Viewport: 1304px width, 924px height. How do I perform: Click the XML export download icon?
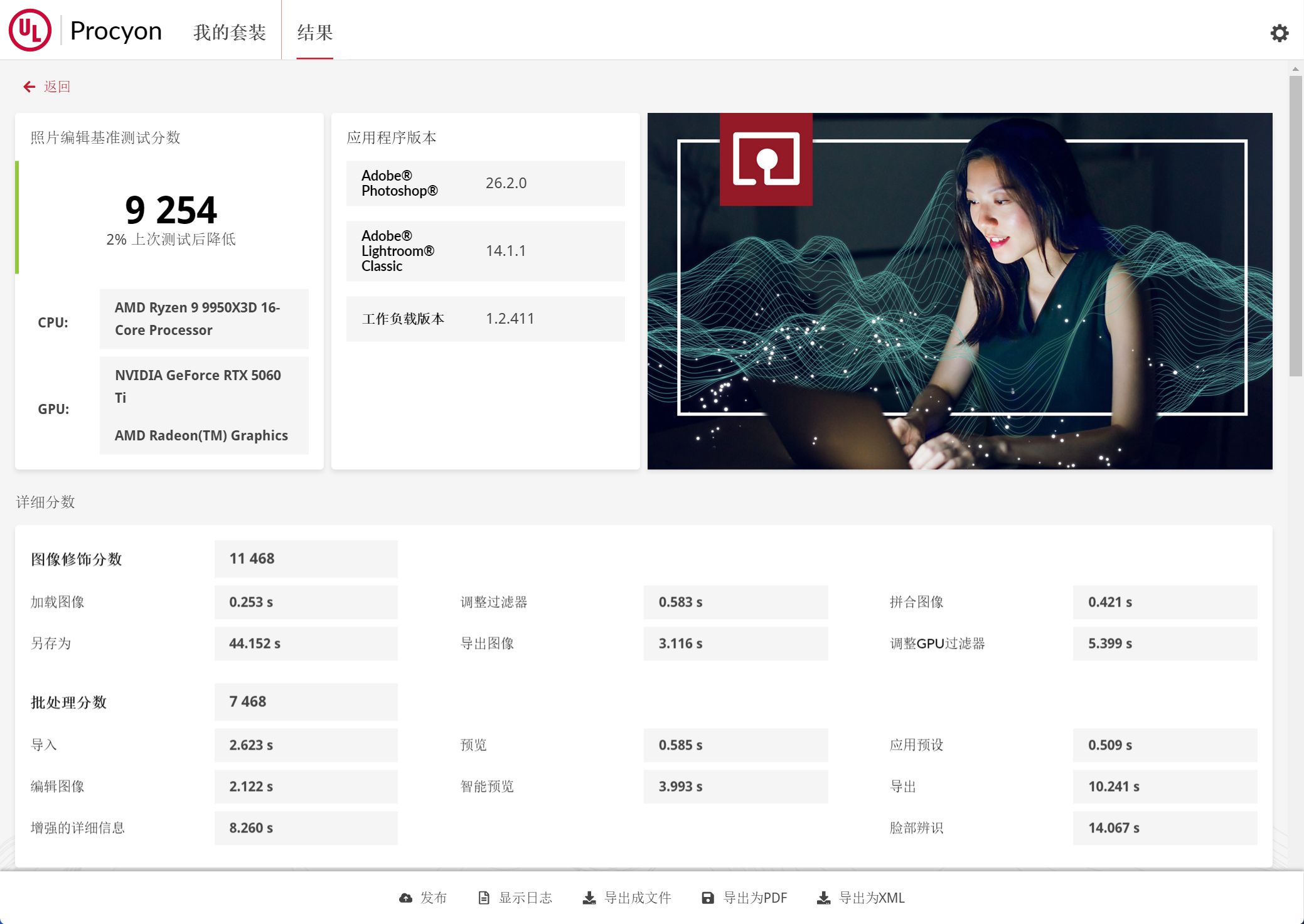(823, 898)
